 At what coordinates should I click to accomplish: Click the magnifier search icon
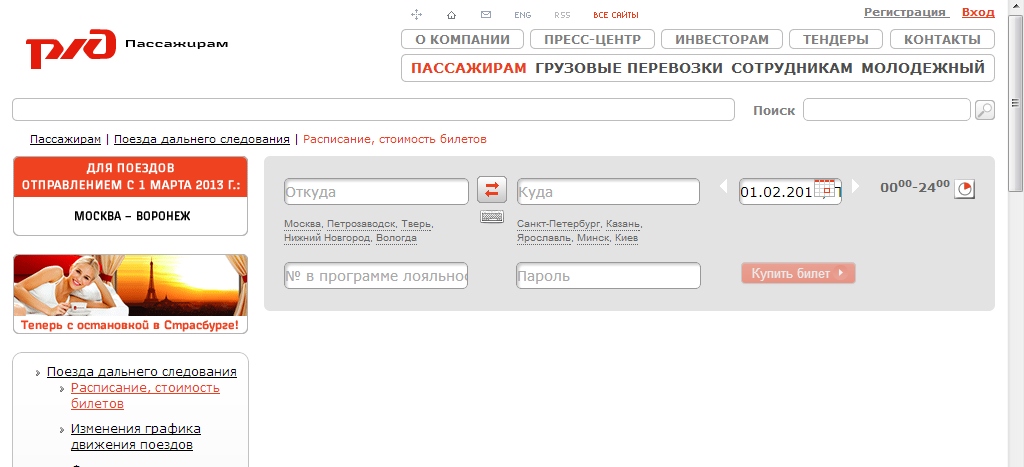coord(984,110)
